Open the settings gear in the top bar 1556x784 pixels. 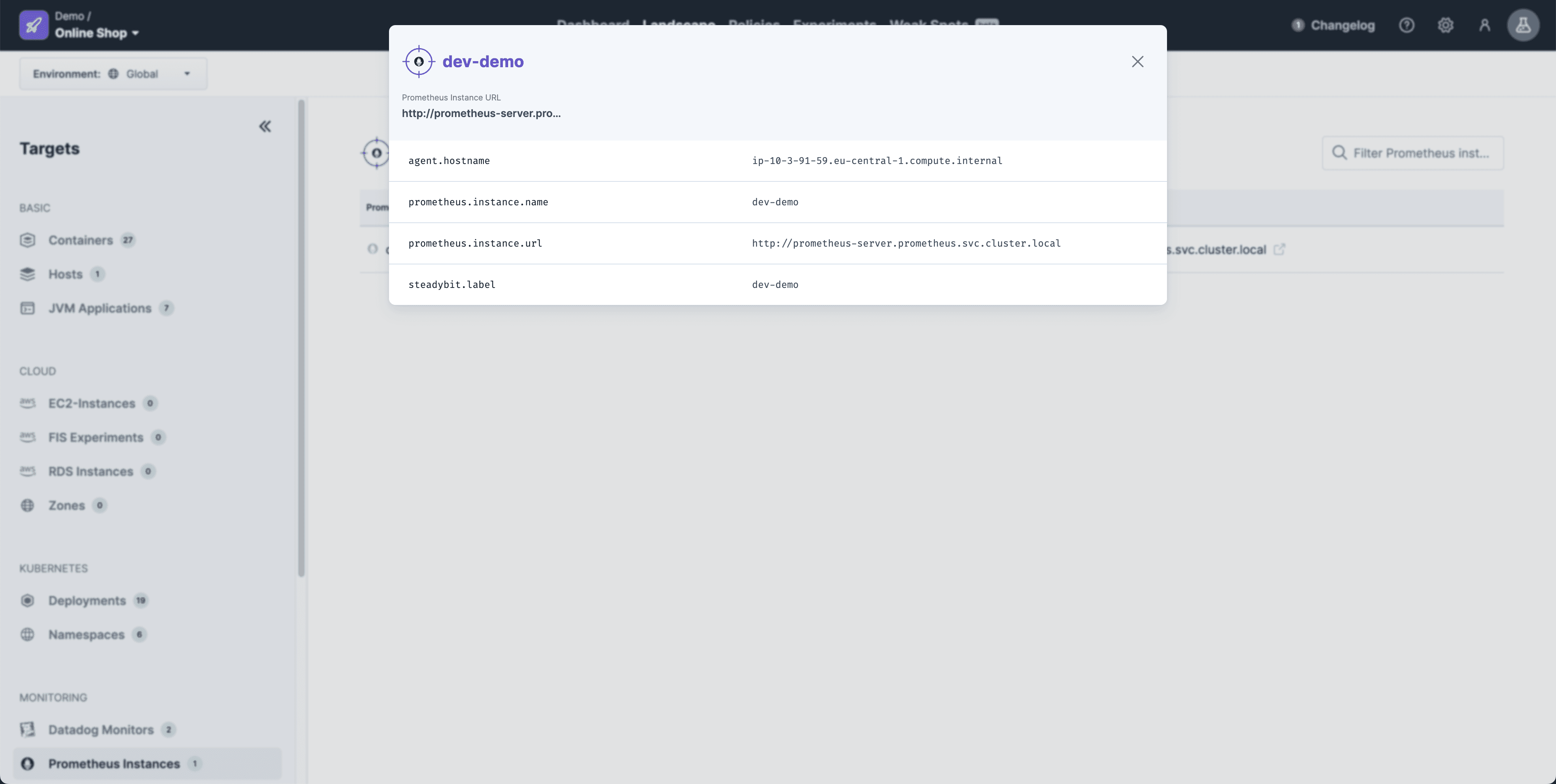[1446, 25]
